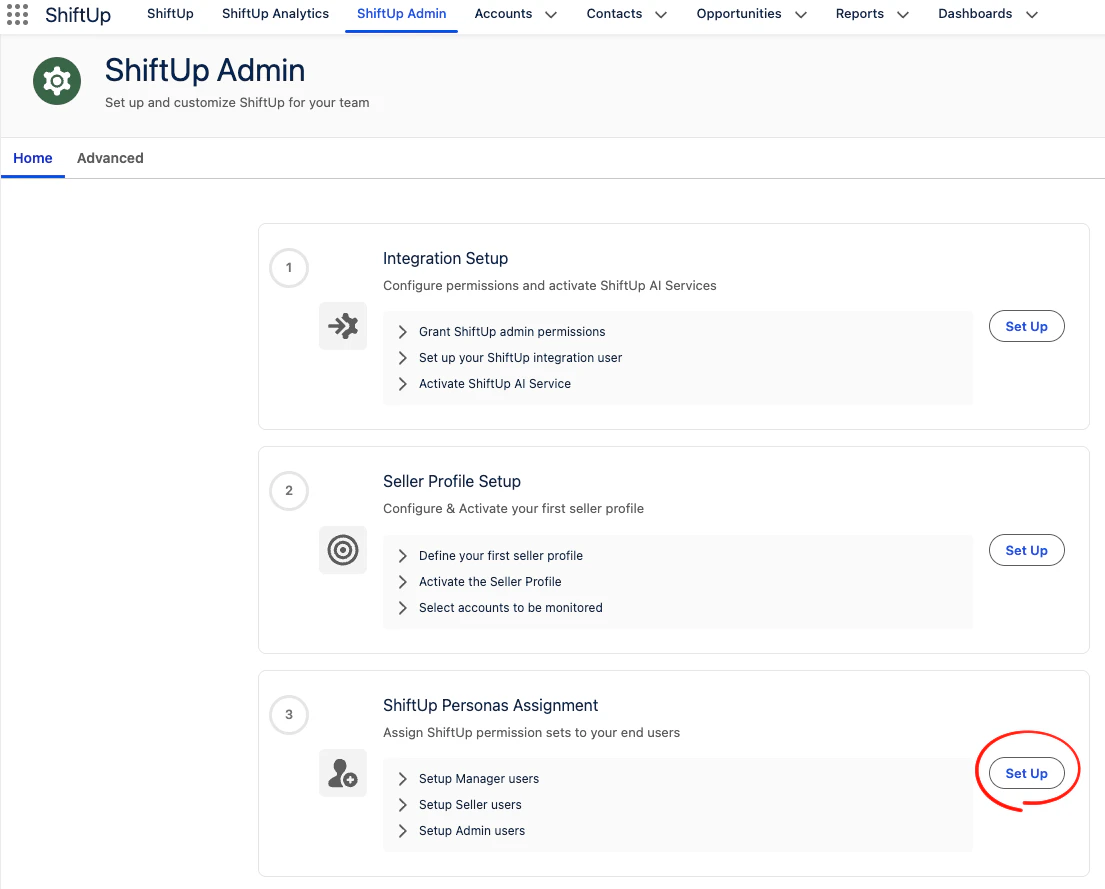Open the Dashboards dropdown chevron
This screenshot has width=1105, height=889.
1032,15
